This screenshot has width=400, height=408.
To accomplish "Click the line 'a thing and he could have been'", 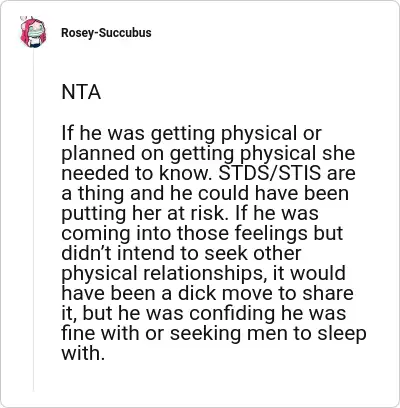I will click(205, 194).
